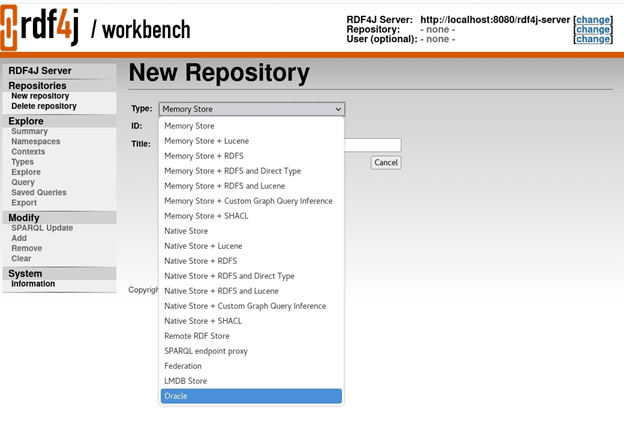Click the Modify section heading
Viewport: 624px width, 430px height.
pyautogui.click(x=24, y=218)
